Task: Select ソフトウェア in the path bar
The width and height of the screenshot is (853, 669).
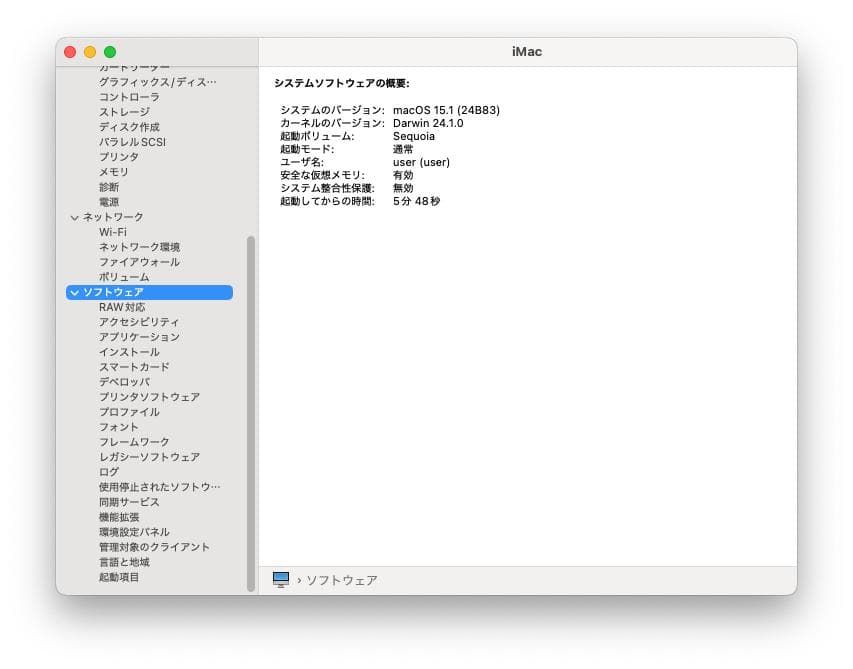Action: coord(342,580)
